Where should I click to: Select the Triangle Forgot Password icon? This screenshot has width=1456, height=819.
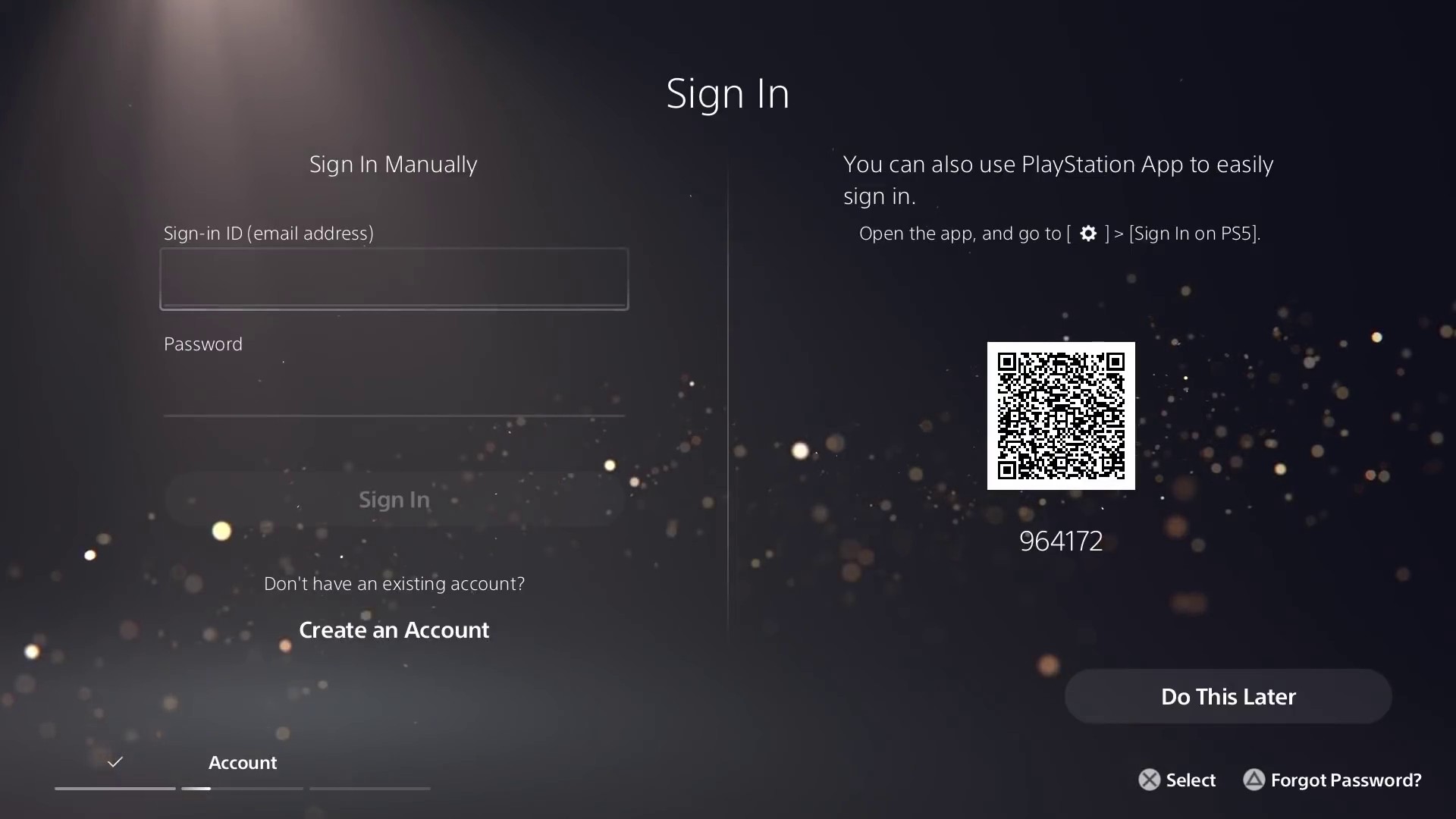pyautogui.click(x=1254, y=779)
